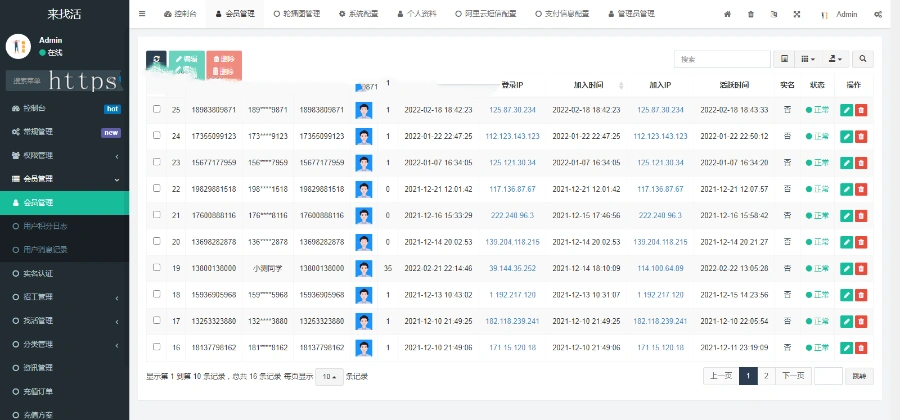900x420 pixels.
Task: Click the green edit icon for user 25
Action: click(846, 110)
